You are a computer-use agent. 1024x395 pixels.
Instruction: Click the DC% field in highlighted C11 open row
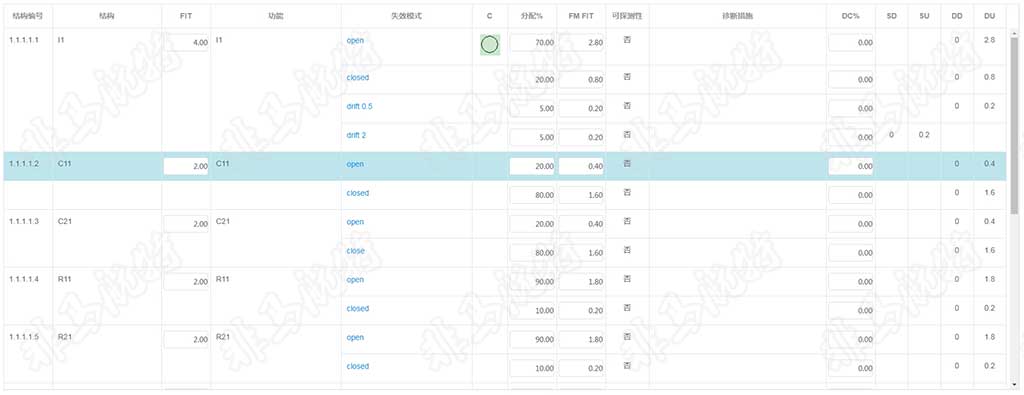(x=851, y=166)
